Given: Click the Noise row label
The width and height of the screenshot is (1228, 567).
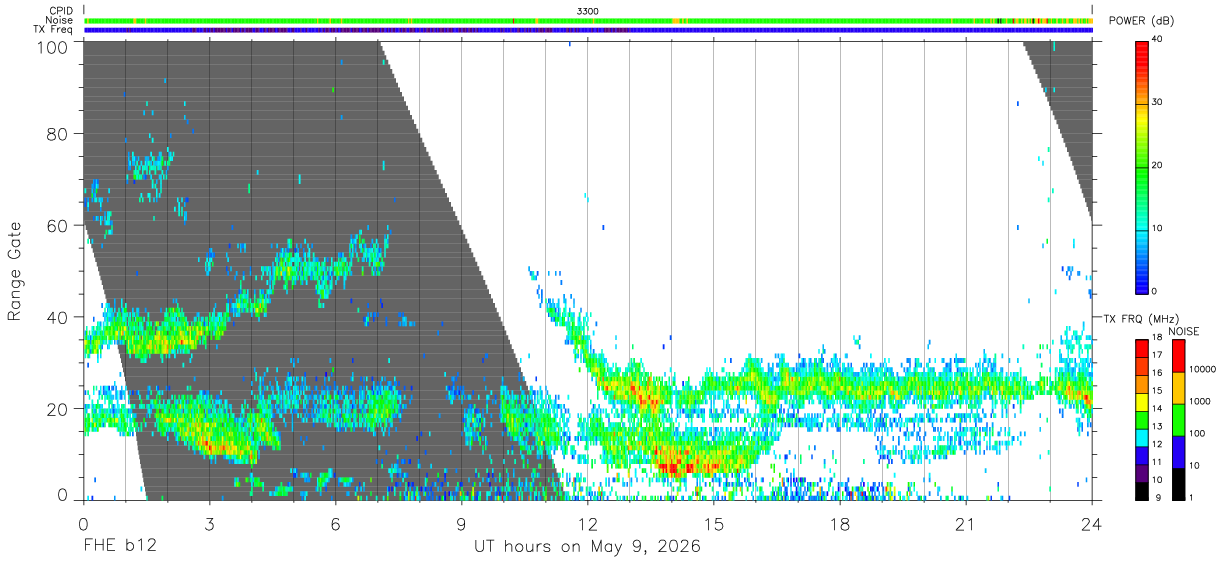Looking at the screenshot, I should pos(59,20).
